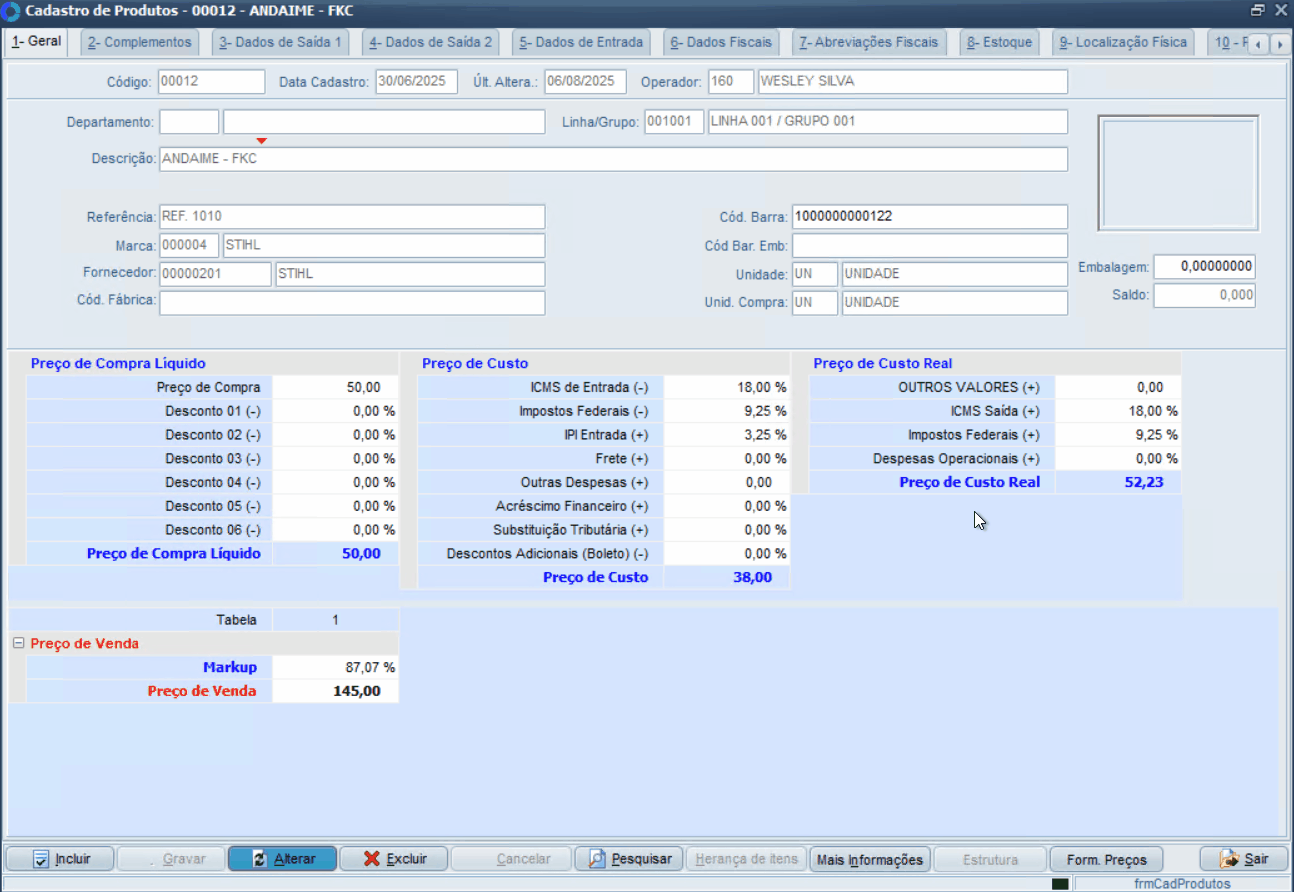Click the Descrição field containing ANDAIME - FKC
The width and height of the screenshot is (1294, 892).
click(x=612, y=159)
